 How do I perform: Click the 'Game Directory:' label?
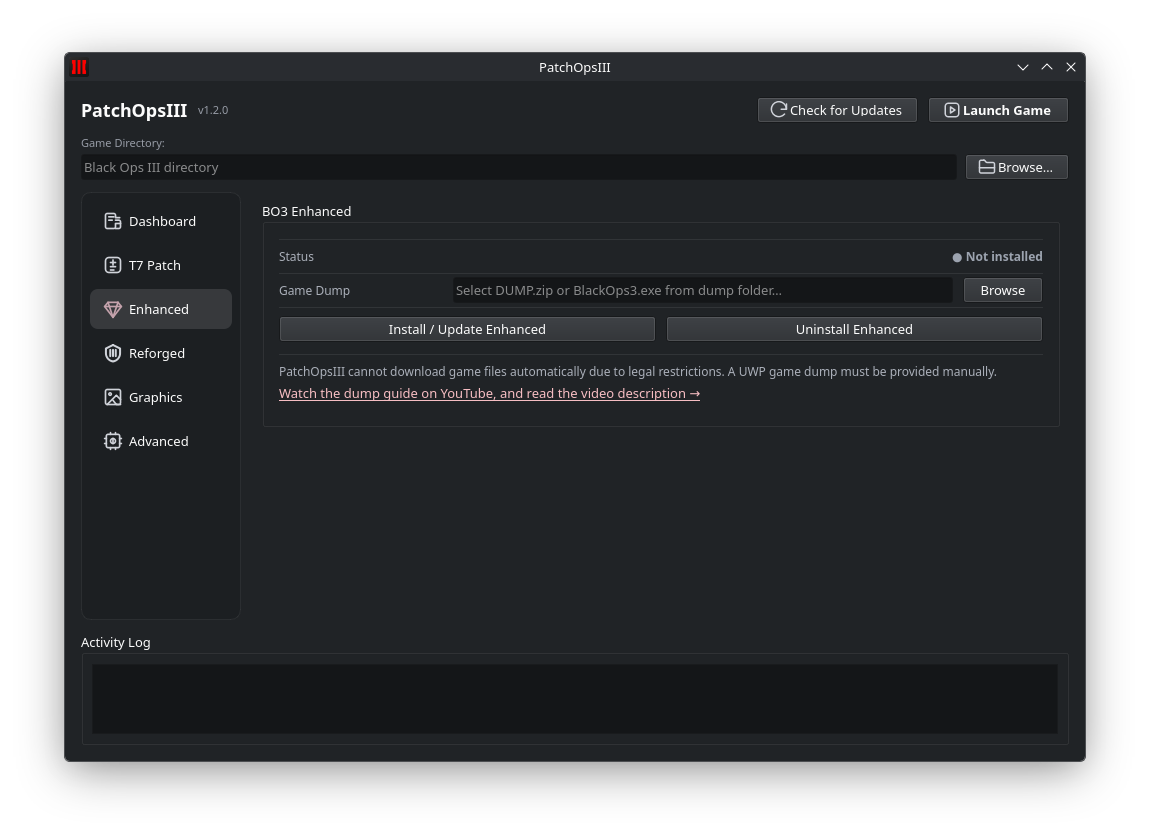[x=122, y=143]
